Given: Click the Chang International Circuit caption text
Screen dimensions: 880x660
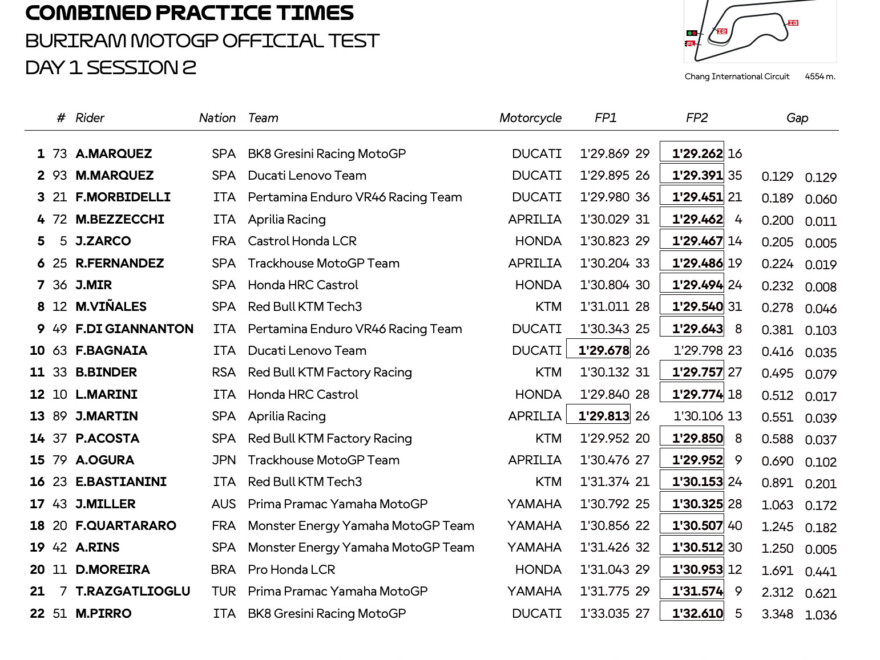Looking at the screenshot, I should [737, 77].
